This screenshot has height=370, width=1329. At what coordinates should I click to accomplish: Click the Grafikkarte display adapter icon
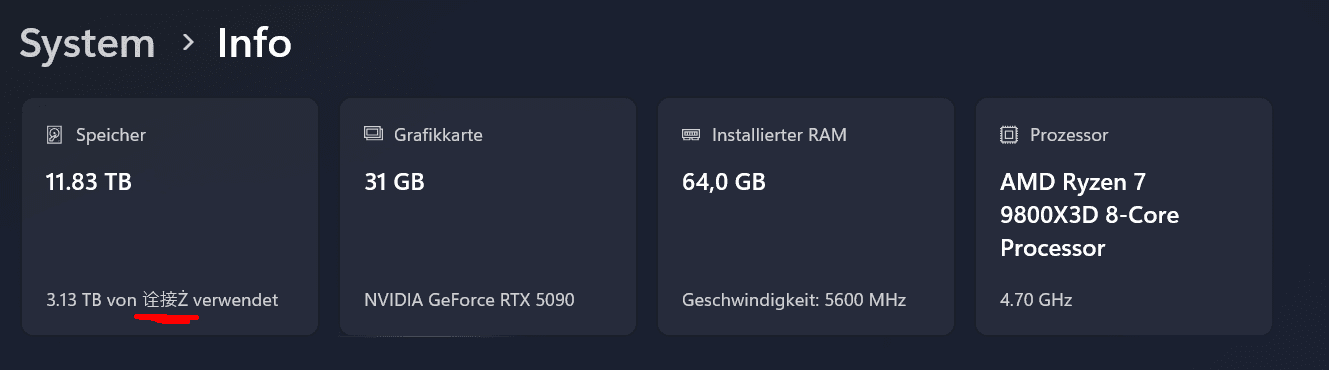pyautogui.click(x=373, y=133)
